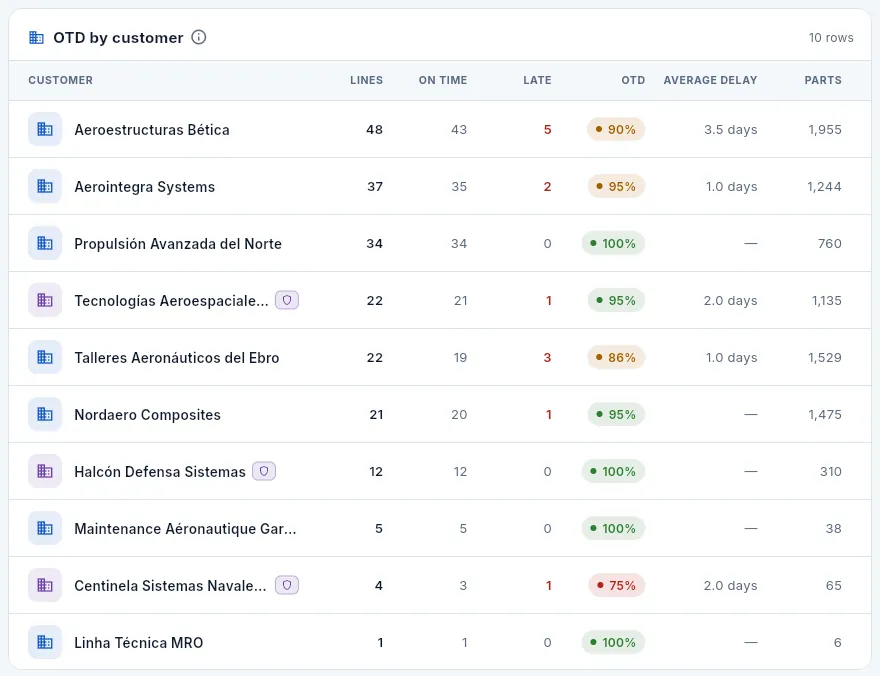Open the Nordaero Composites customer name
The height and width of the screenshot is (676, 880).
pyautogui.click(x=148, y=415)
